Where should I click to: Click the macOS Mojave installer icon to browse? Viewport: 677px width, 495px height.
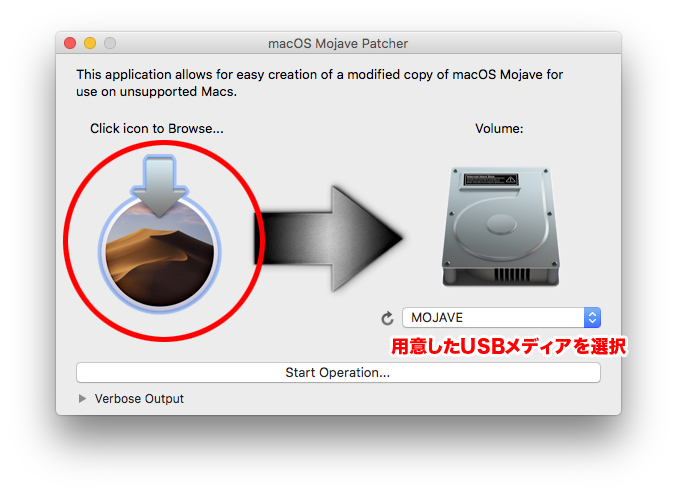click(x=160, y=232)
